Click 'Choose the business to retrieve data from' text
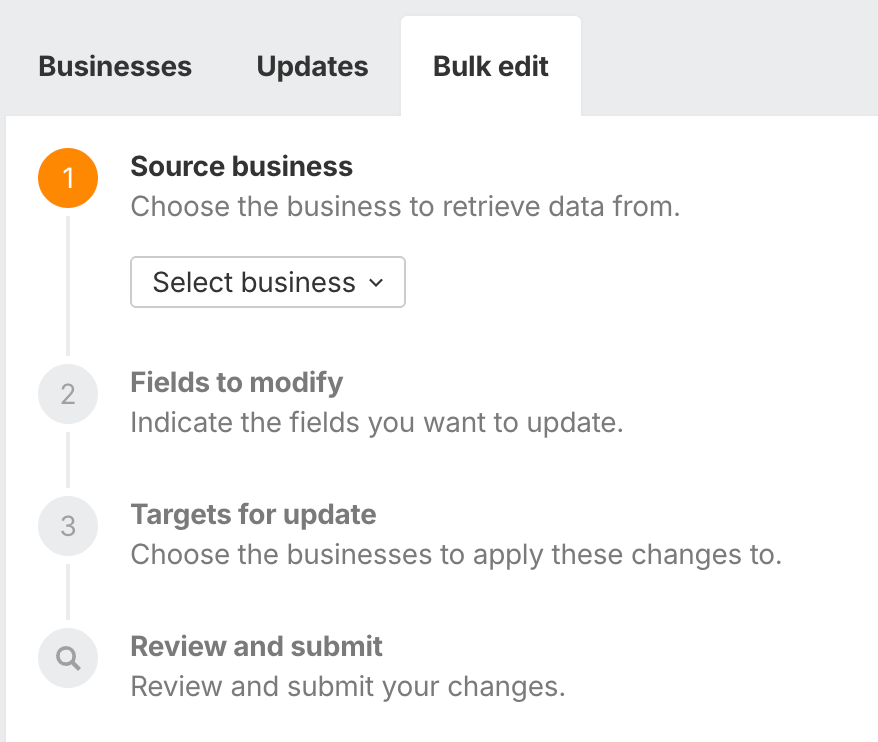Image resolution: width=878 pixels, height=742 pixels. pos(405,207)
